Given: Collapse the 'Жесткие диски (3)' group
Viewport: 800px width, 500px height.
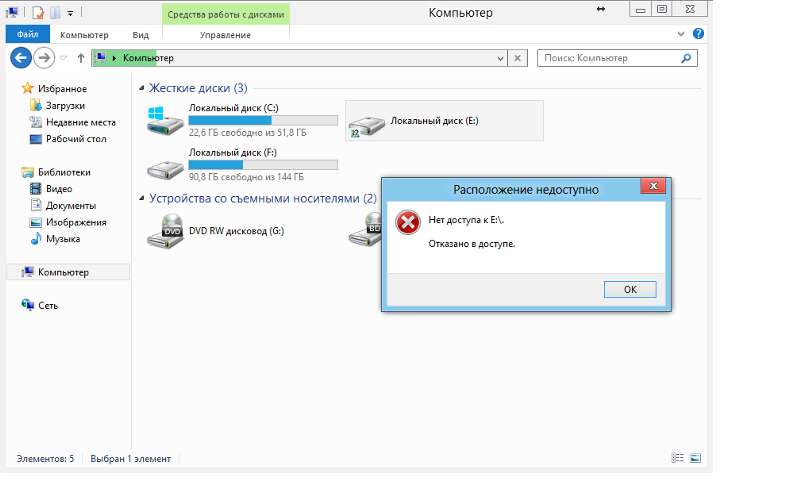Looking at the screenshot, I should (x=141, y=88).
